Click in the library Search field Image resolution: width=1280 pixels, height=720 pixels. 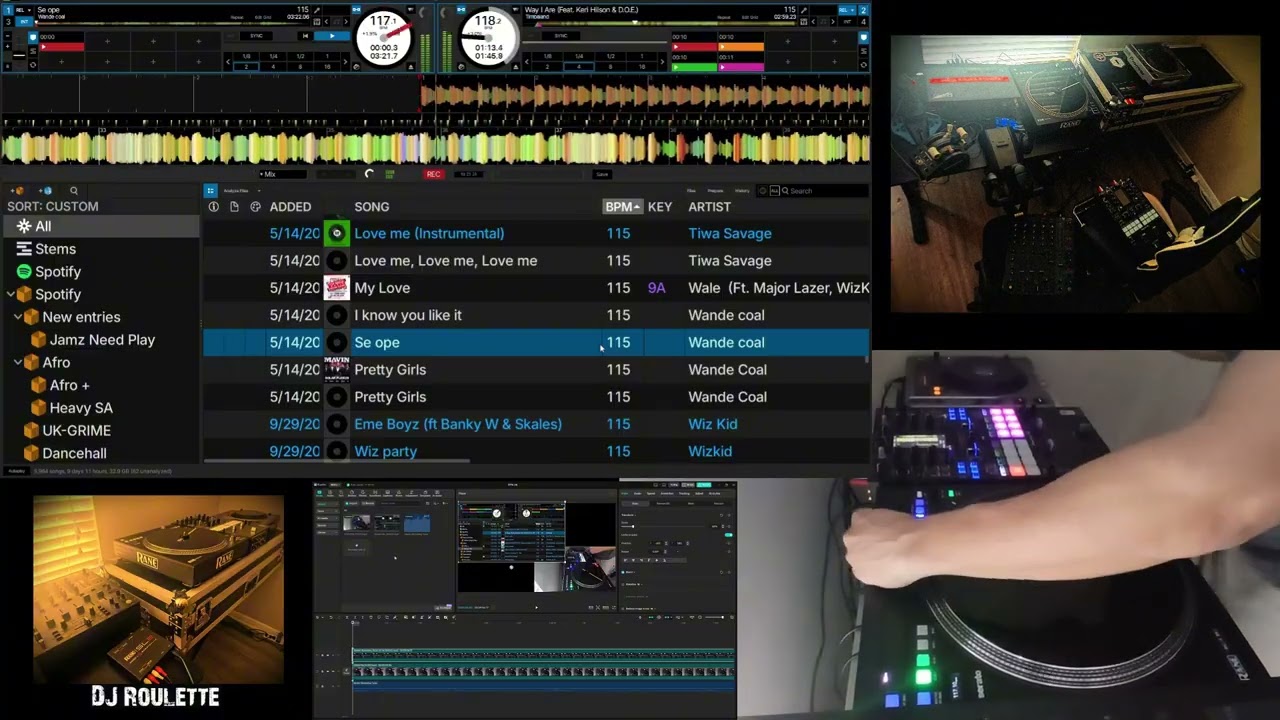(825, 190)
